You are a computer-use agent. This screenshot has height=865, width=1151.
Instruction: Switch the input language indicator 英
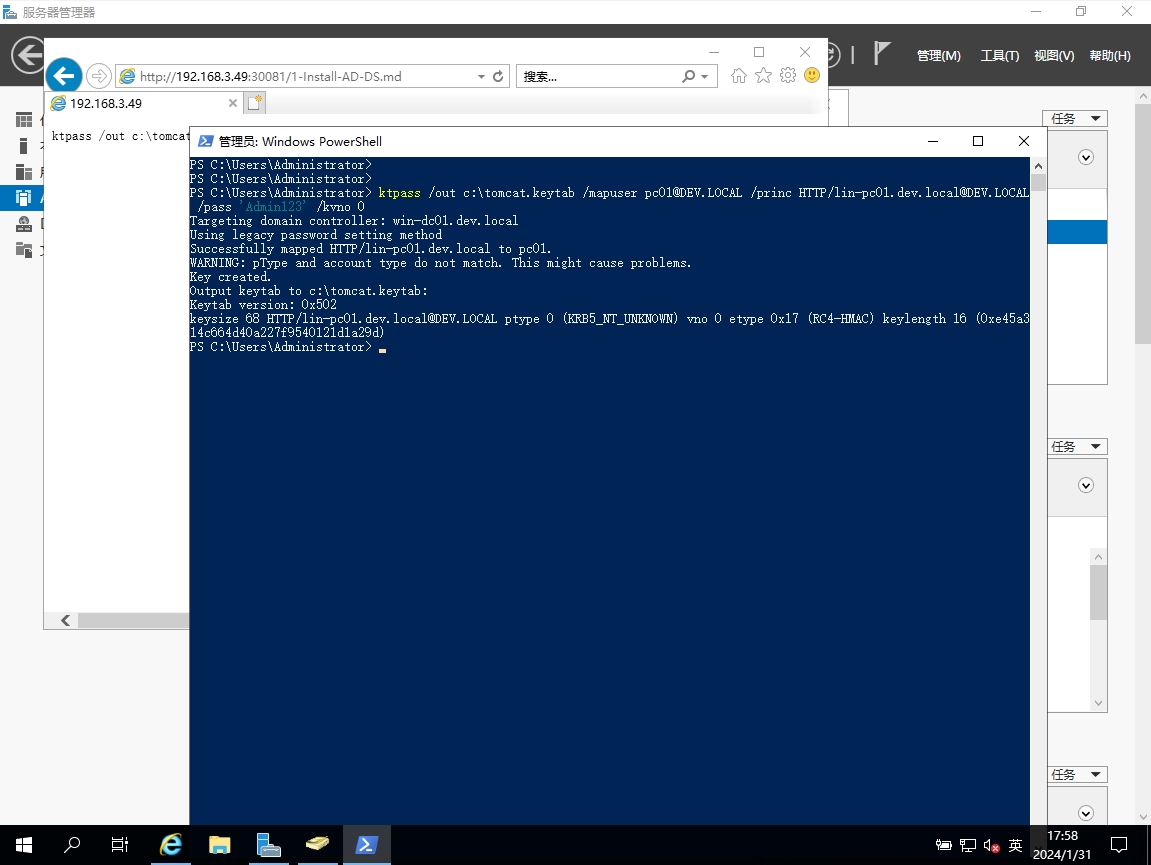(x=1015, y=846)
